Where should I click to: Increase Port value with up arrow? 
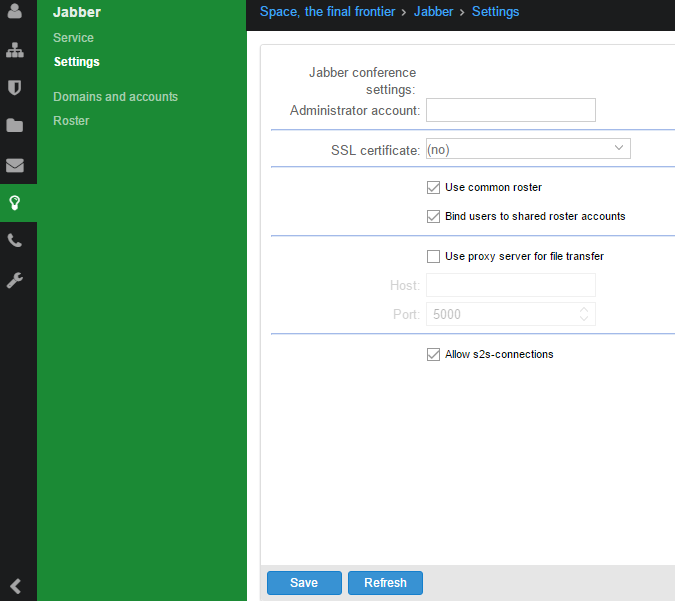(584, 310)
